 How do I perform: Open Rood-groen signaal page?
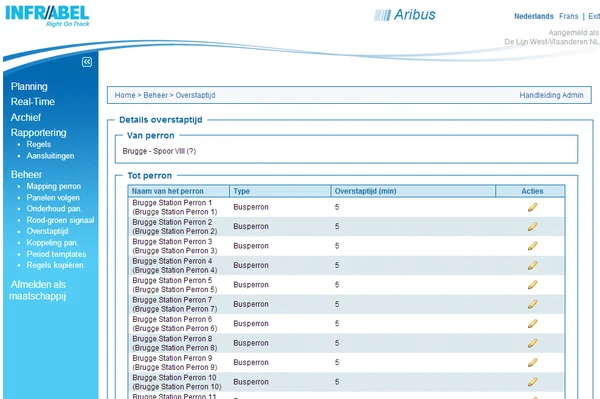[x=60, y=220]
